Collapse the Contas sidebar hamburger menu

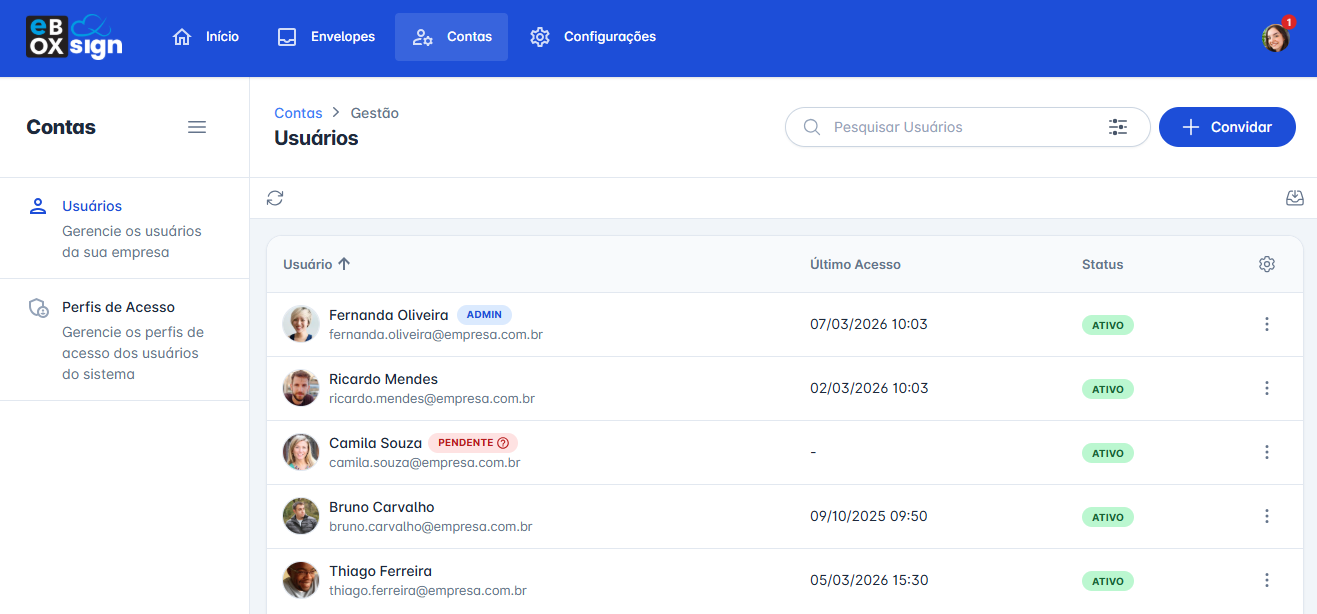[x=197, y=127]
